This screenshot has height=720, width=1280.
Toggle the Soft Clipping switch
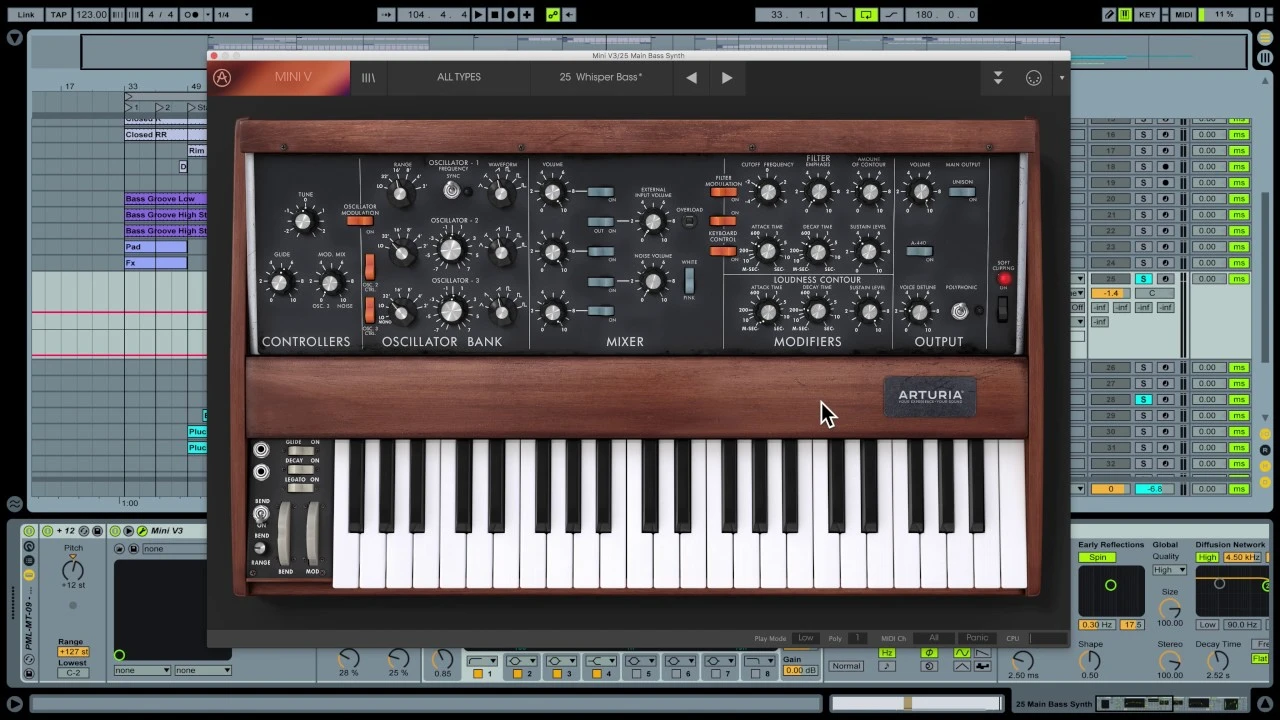point(1003,308)
